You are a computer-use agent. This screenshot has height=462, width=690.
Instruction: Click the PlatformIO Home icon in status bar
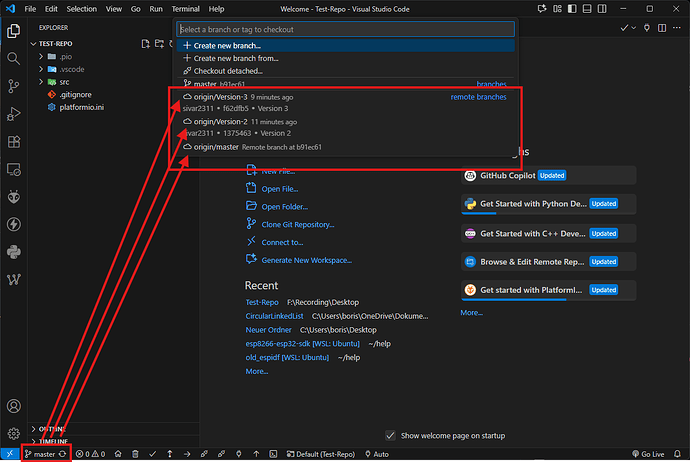coord(118,454)
